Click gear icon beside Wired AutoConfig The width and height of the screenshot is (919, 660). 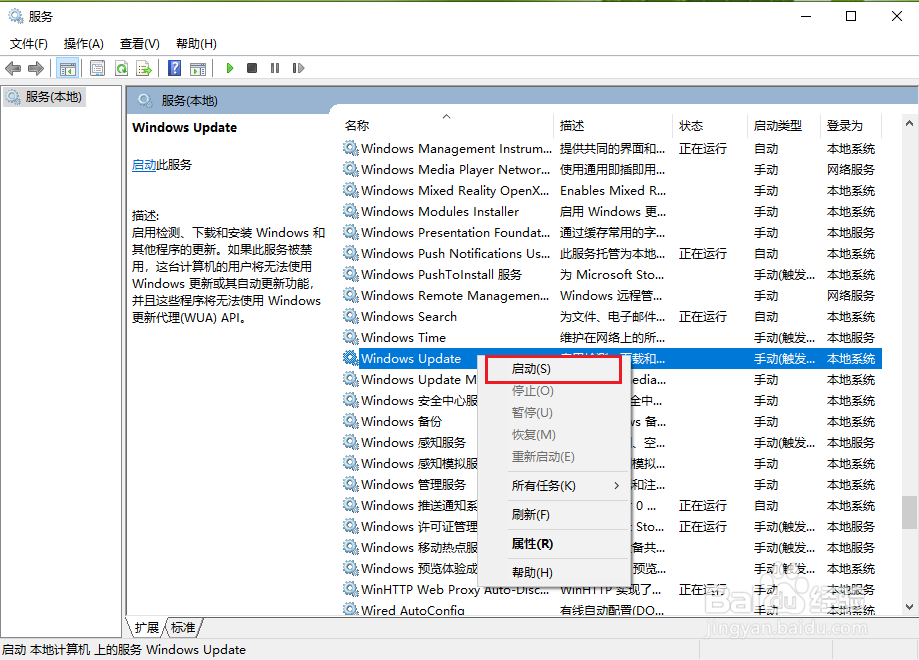point(350,610)
